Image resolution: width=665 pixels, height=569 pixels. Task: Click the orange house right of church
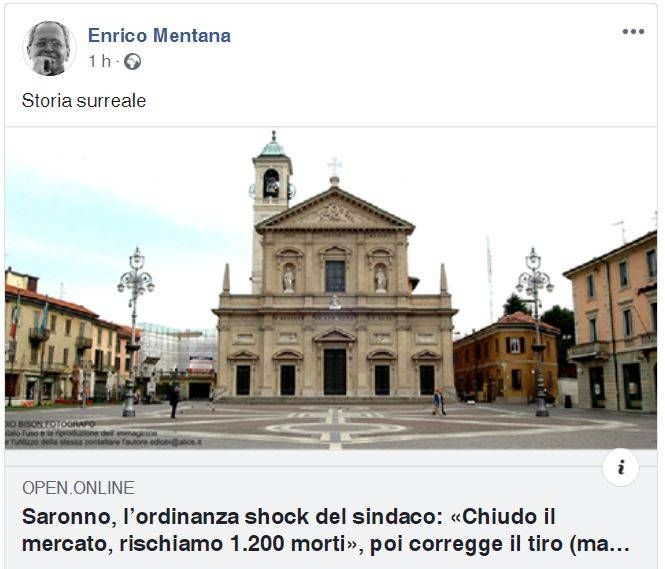[506, 358]
